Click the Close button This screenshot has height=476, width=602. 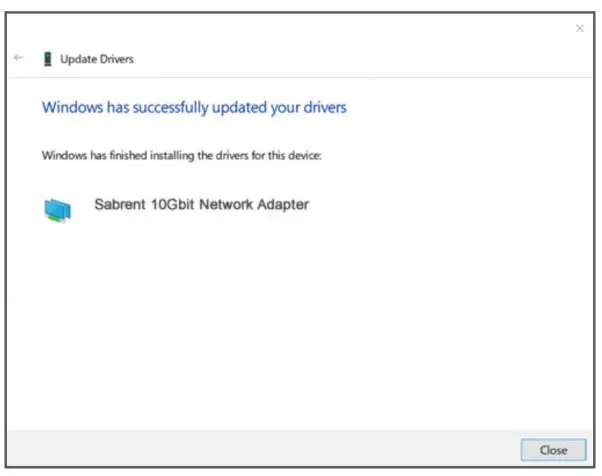pos(553,450)
